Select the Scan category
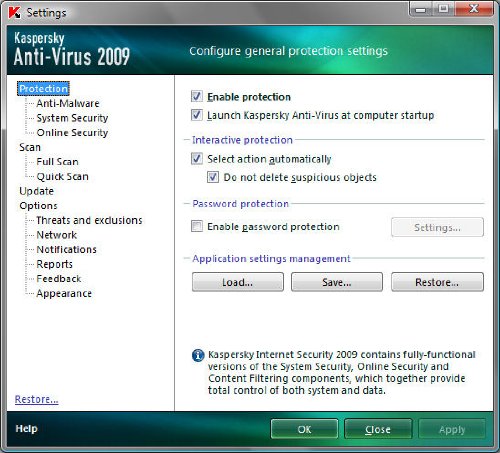The height and width of the screenshot is (453, 500). tap(30, 147)
